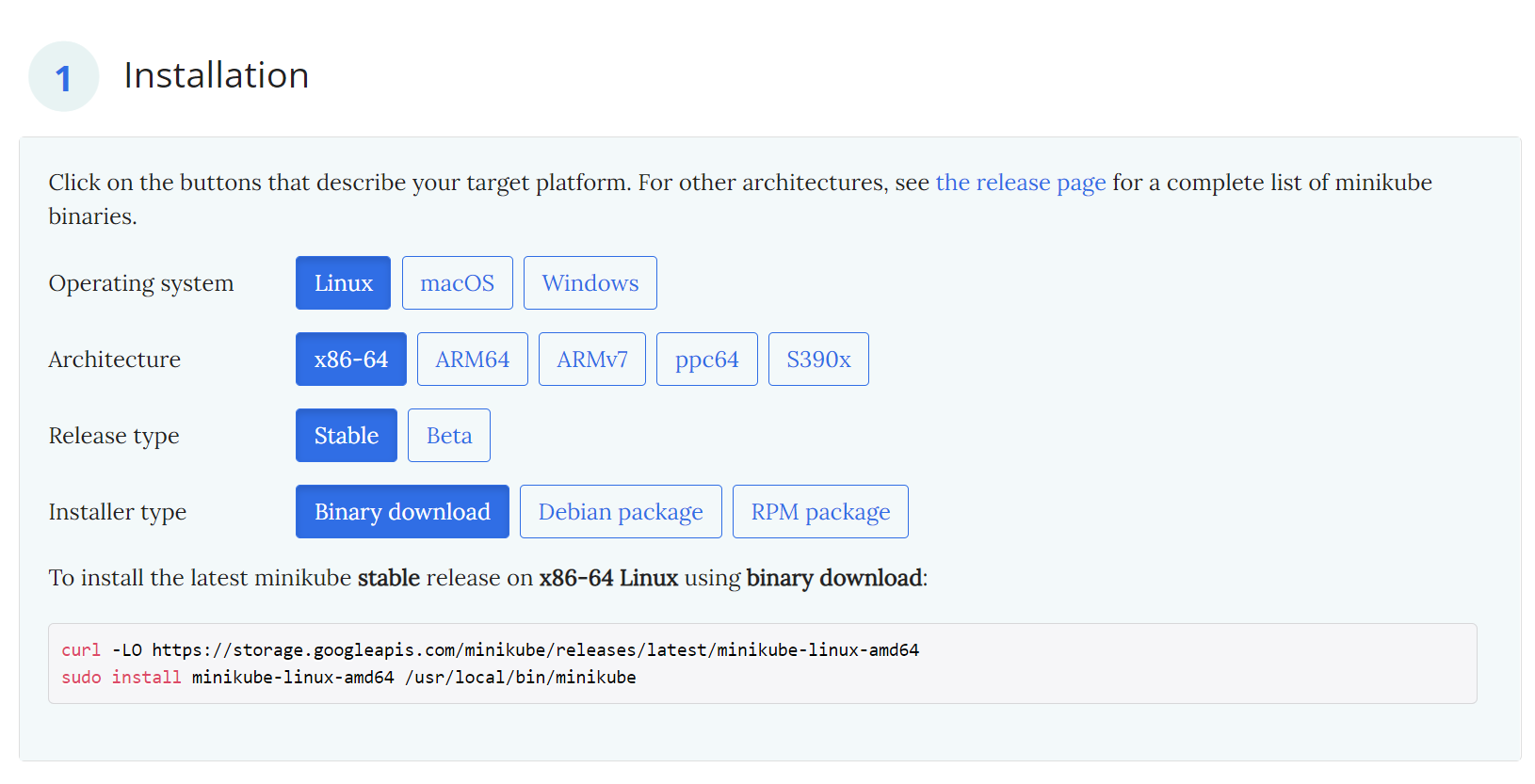
Task: Pick Windows as the operating system
Action: click(590, 282)
